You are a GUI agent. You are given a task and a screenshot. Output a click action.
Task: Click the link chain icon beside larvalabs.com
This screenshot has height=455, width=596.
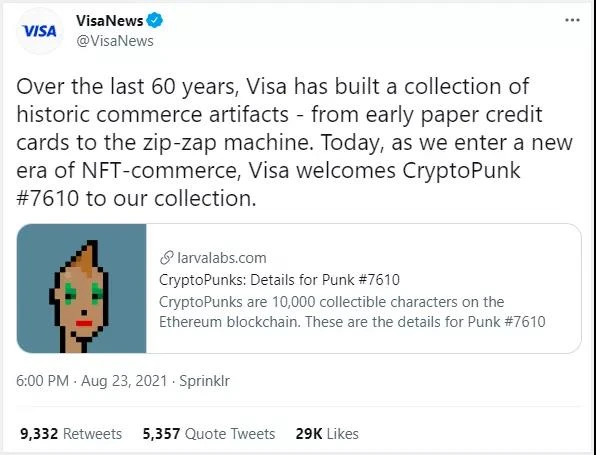point(166,258)
